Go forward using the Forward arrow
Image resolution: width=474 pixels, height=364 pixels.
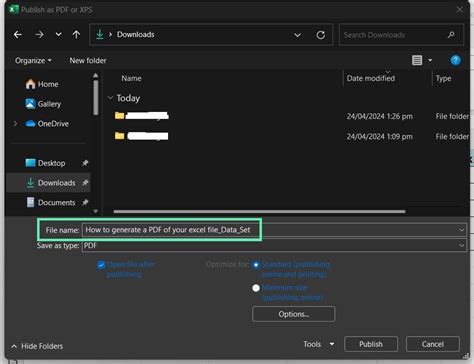tap(39, 35)
